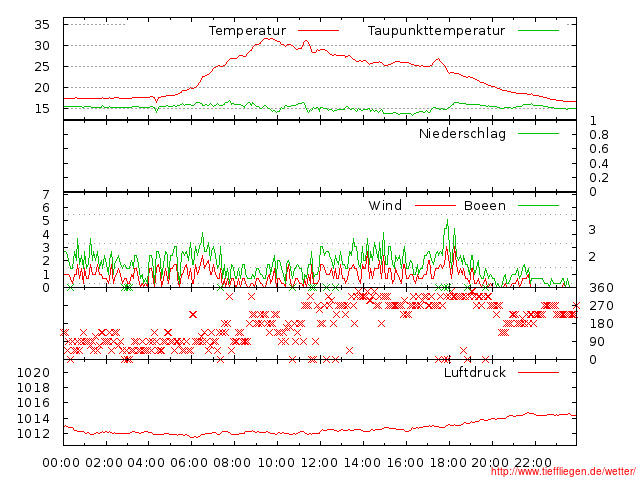Image resolution: width=640 pixels, height=480 pixels.
Task: Click the 20 temperature axis value
Action: click(x=42, y=88)
